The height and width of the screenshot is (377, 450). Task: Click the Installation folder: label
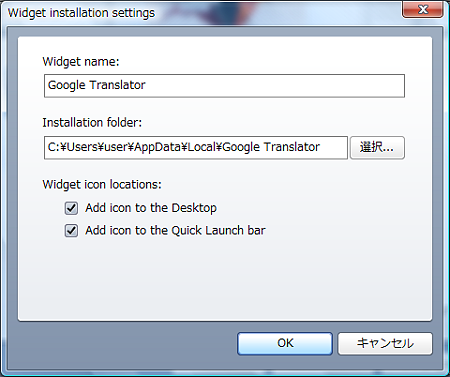[x=92, y=123]
